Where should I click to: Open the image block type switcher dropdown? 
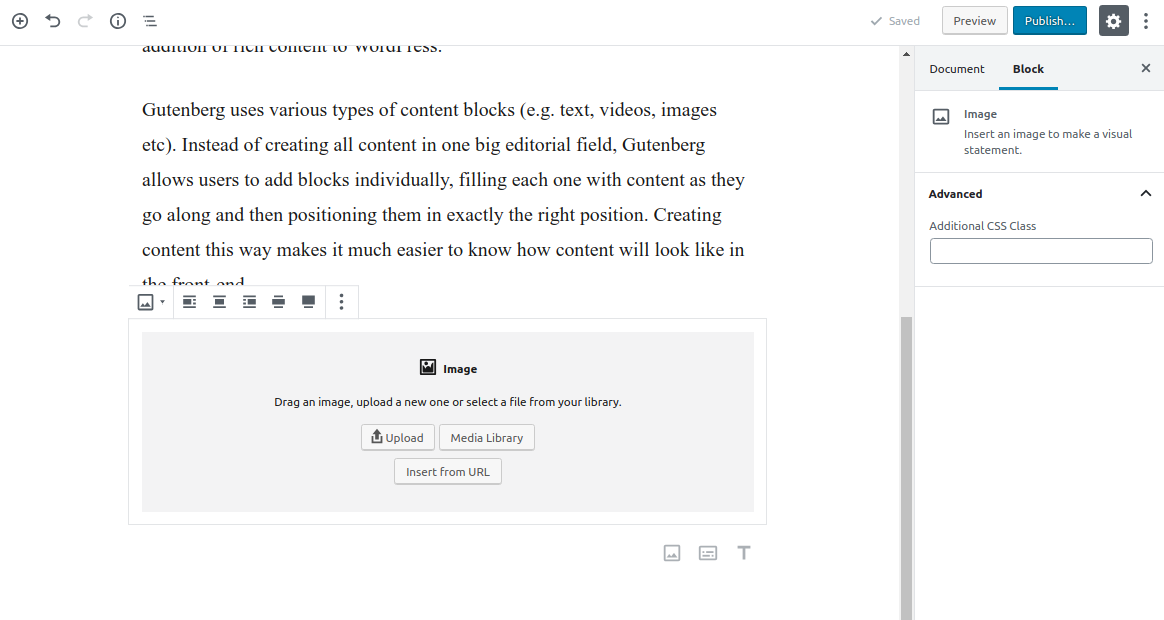(x=150, y=301)
